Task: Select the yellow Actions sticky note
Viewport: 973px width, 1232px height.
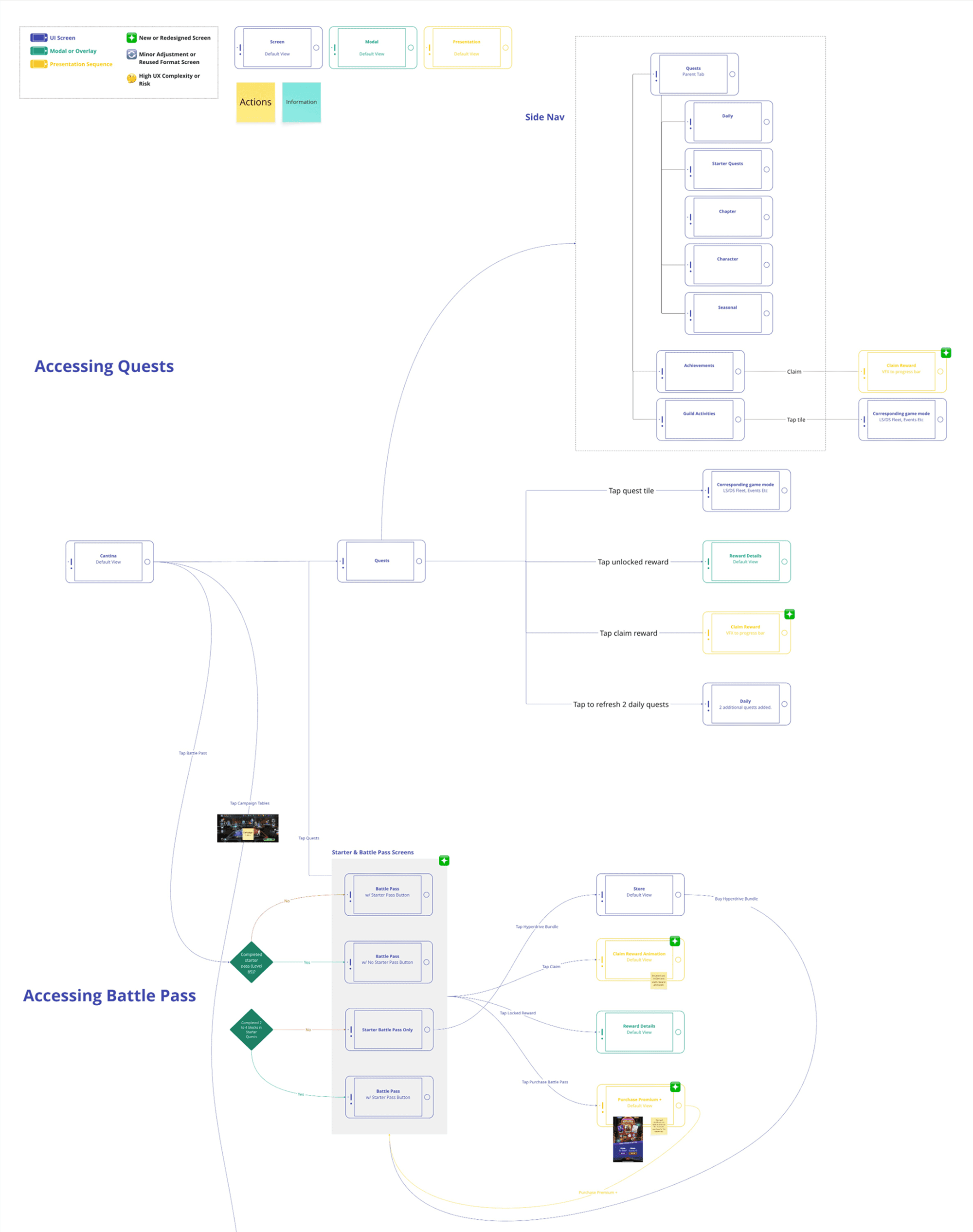Action: pos(256,102)
